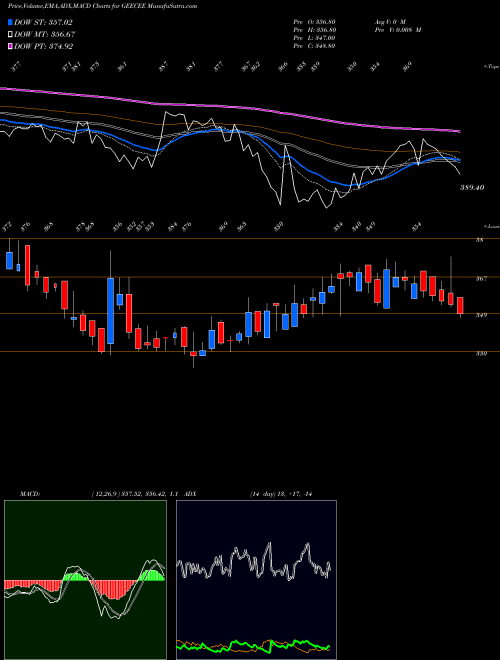The image size is (500, 660).
Task: Click the ADX (14 day) values text
Action: point(280,494)
